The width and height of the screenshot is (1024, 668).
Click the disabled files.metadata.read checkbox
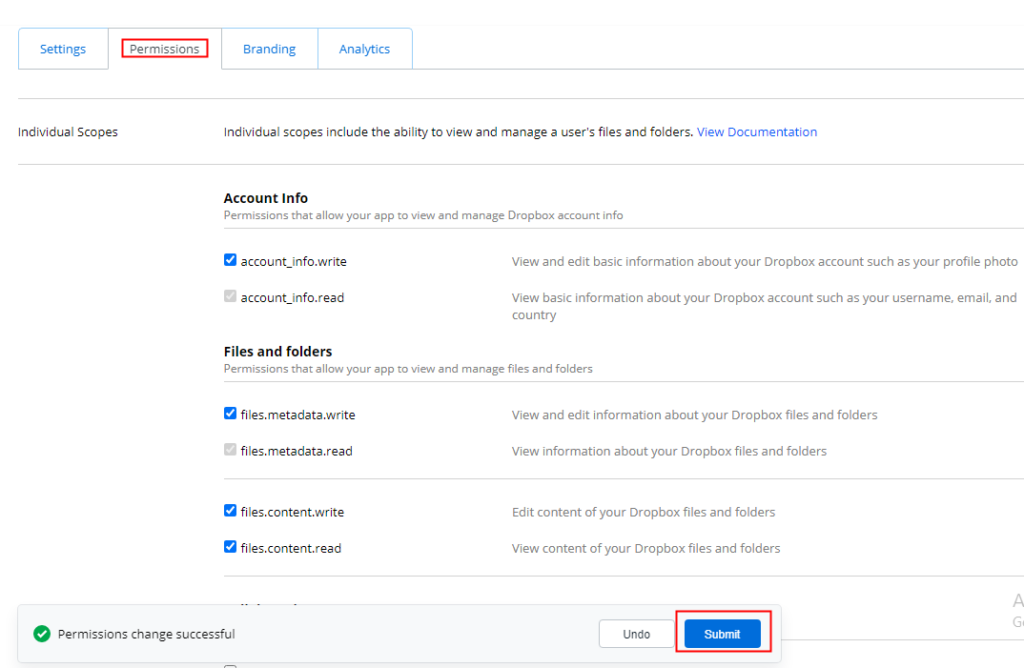(230, 450)
